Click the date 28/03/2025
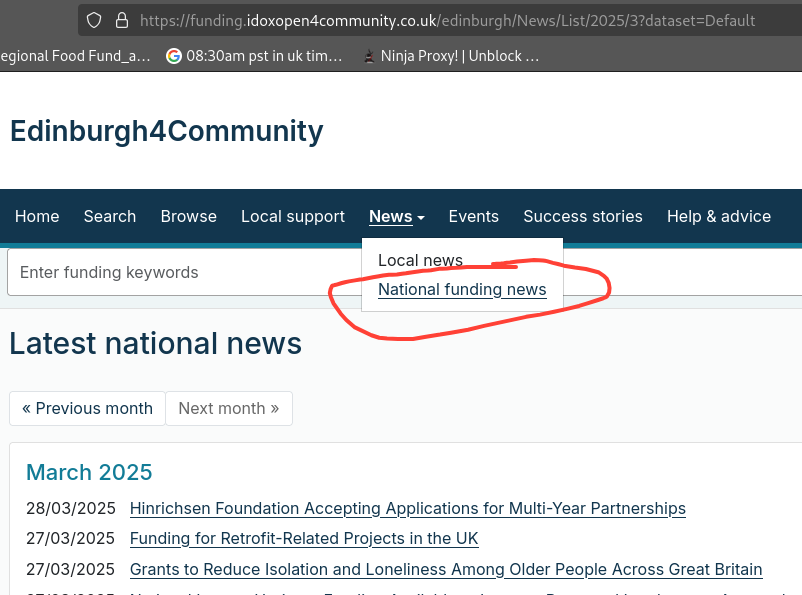Screen dimensions: 802x595 71,509
